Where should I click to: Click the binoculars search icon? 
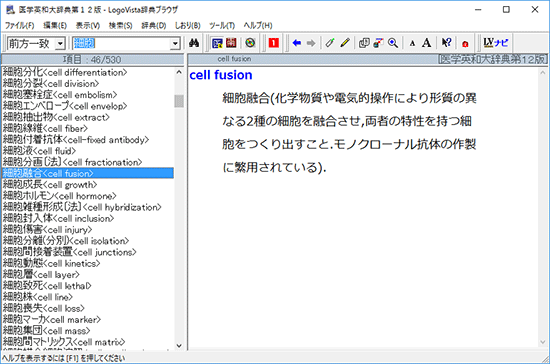tap(194, 43)
